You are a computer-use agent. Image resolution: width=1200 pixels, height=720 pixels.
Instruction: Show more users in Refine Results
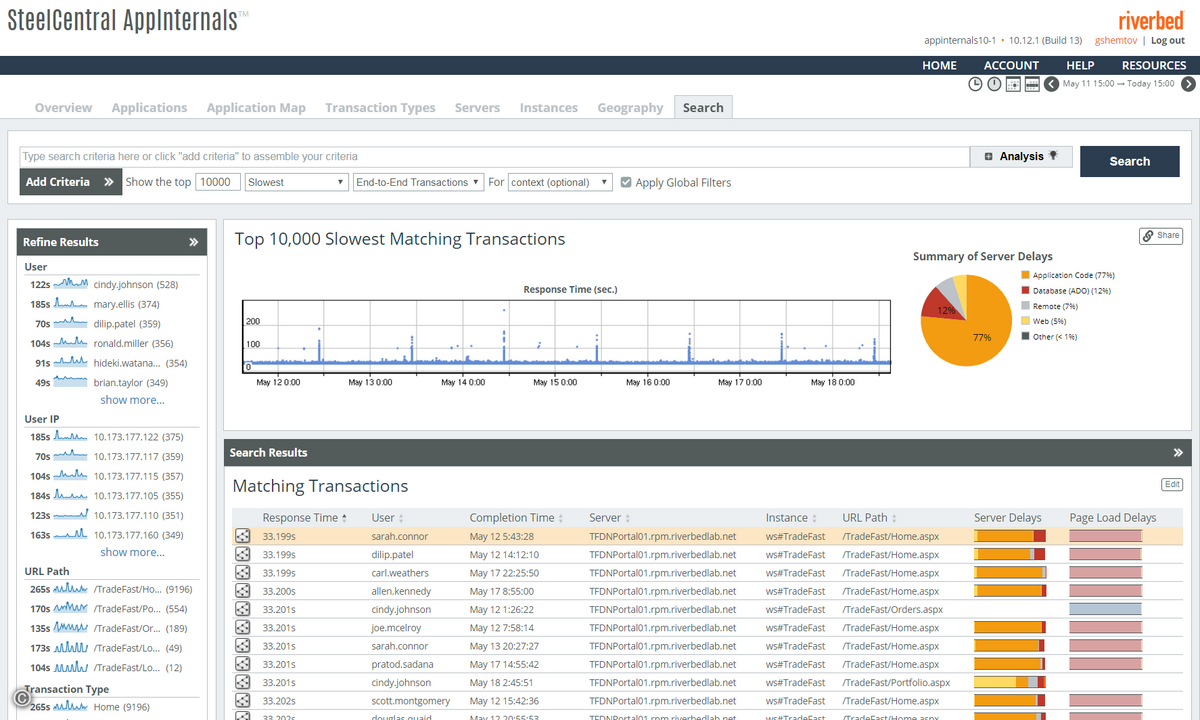pos(132,400)
